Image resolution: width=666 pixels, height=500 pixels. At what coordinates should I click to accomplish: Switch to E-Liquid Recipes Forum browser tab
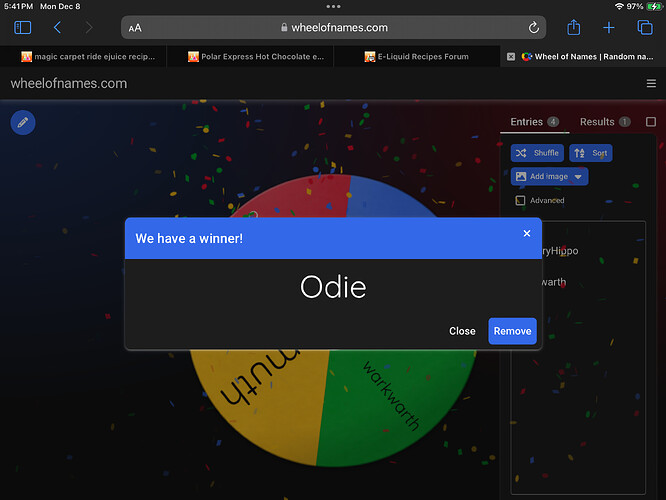pos(416,57)
